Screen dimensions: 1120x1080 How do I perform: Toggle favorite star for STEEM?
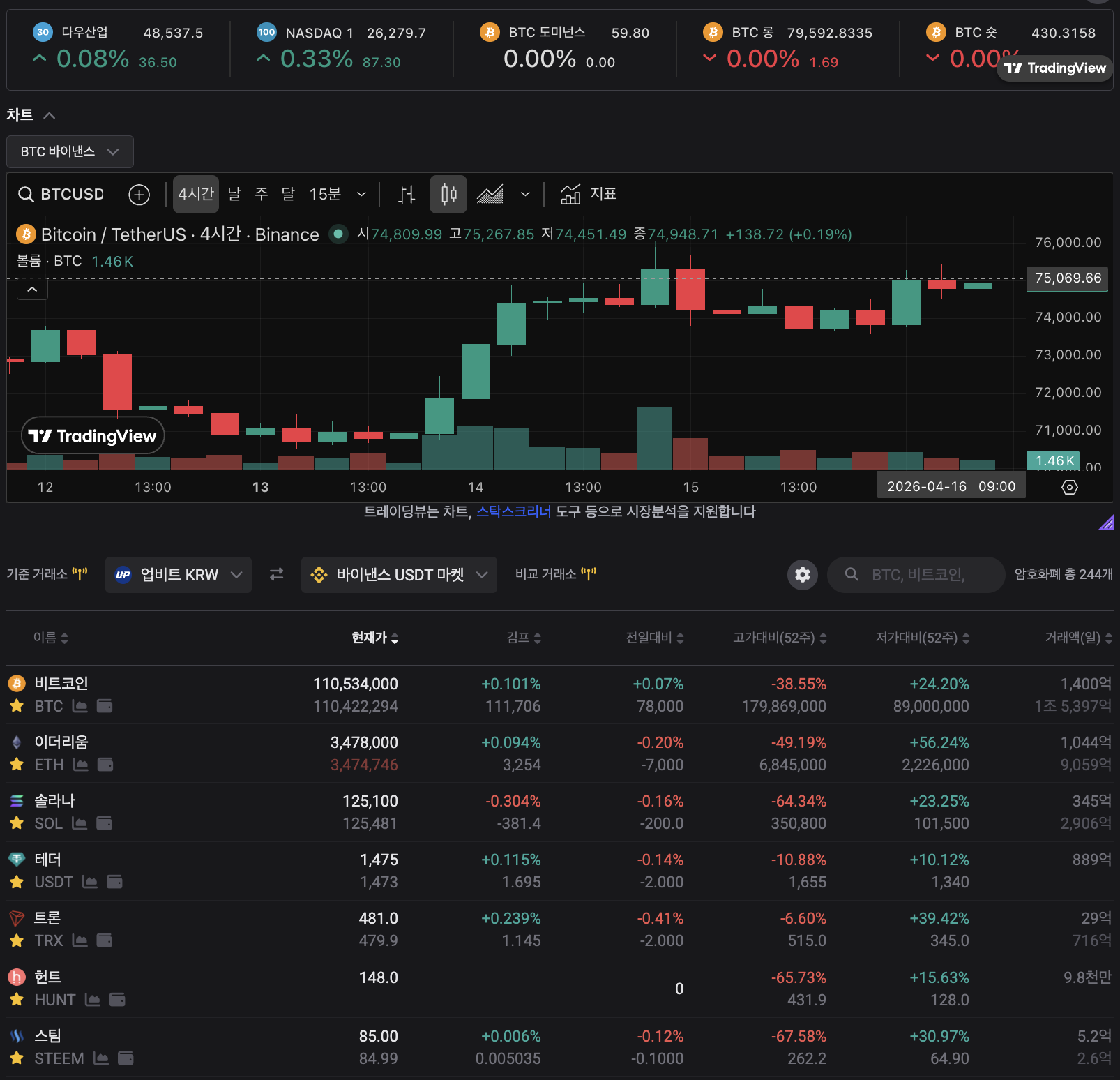click(x=17, y=1058)
